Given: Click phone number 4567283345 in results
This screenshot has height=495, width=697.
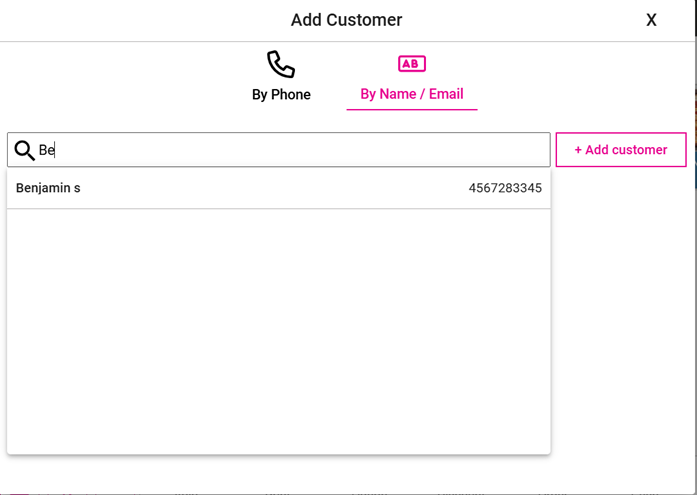Looking at the screenshot, I should (505, 188).
